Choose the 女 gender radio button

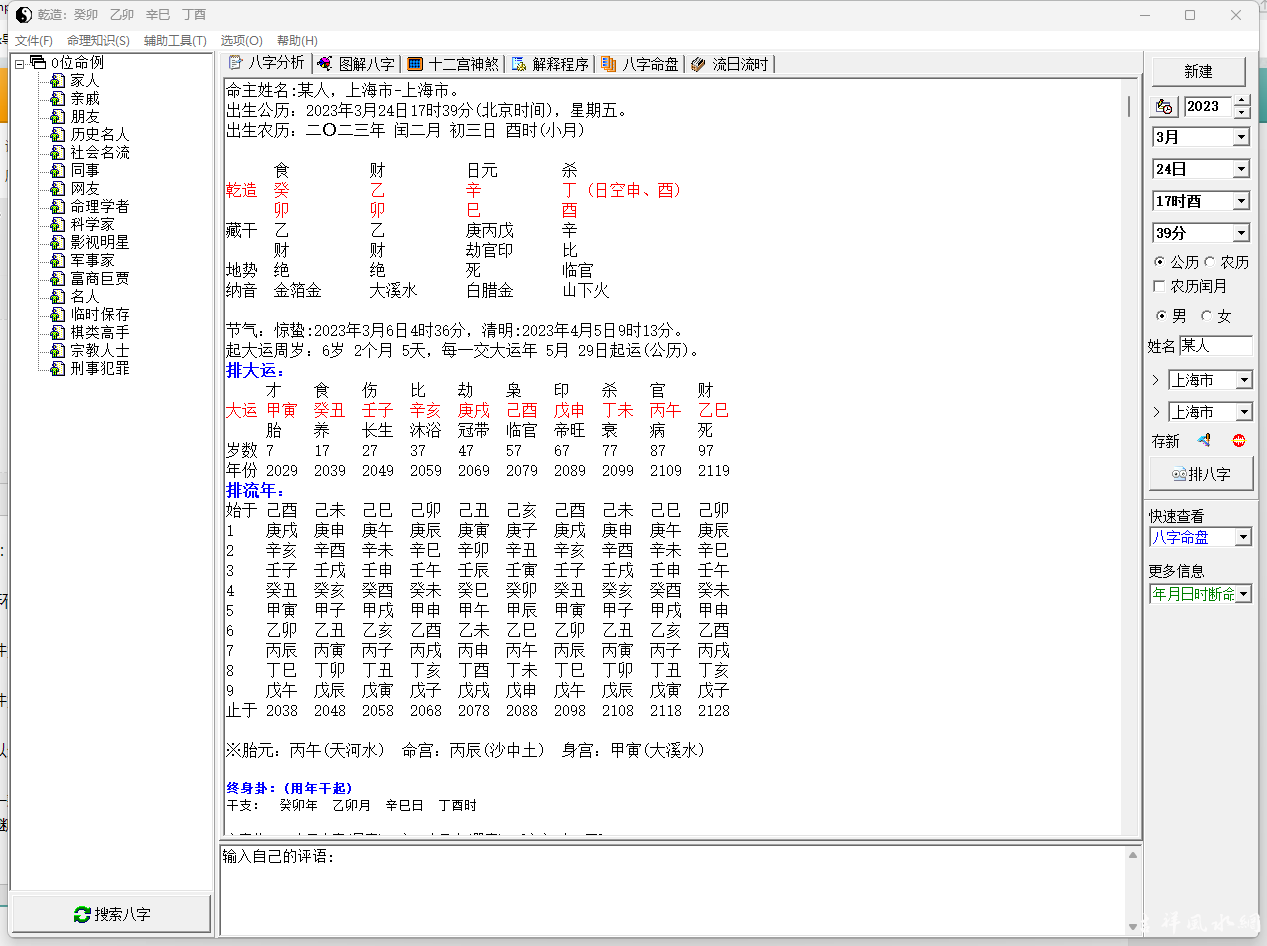coord(1206,316)
